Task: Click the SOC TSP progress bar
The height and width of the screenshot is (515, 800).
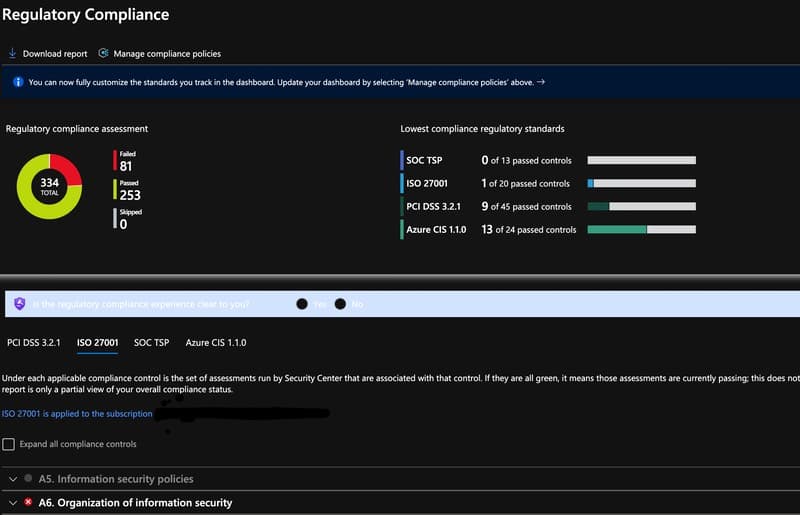Action: click(641, 160)
